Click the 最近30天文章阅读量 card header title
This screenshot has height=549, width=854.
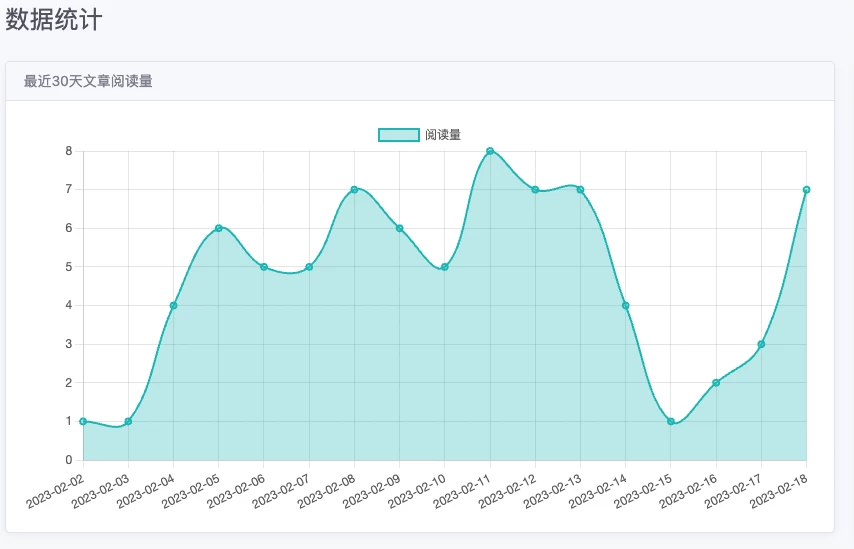tap(88, 81)
